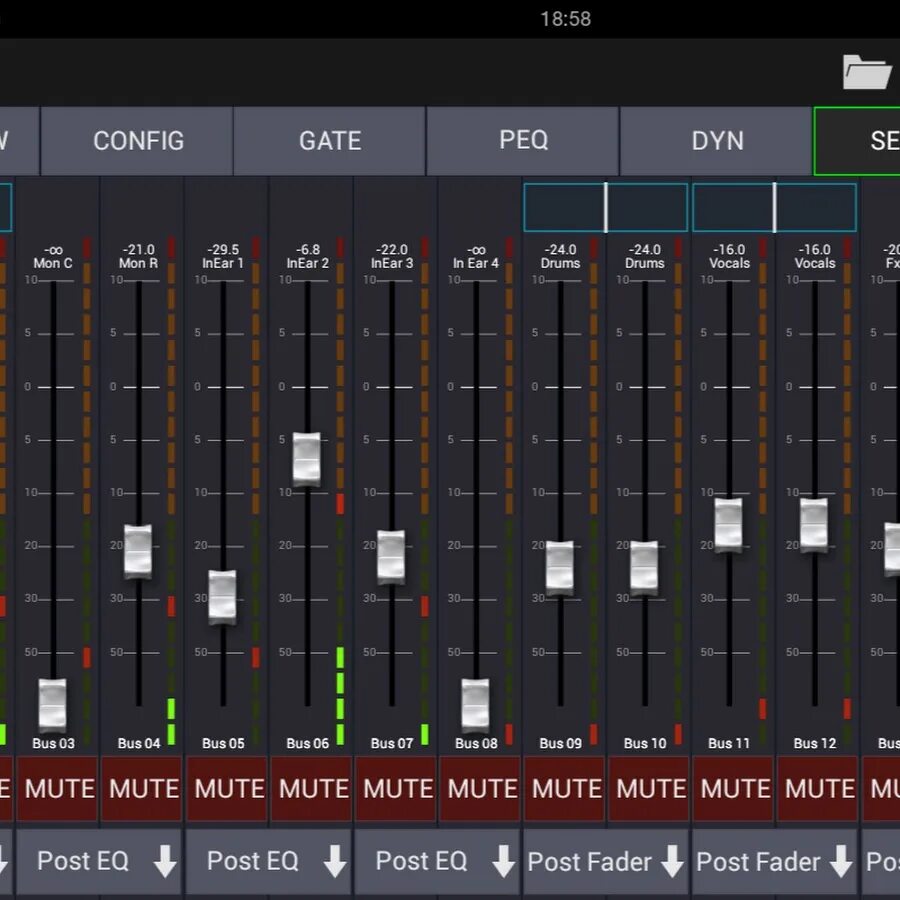Click the Bus 10 label
900x900 pixels.
tap(645, 743)
